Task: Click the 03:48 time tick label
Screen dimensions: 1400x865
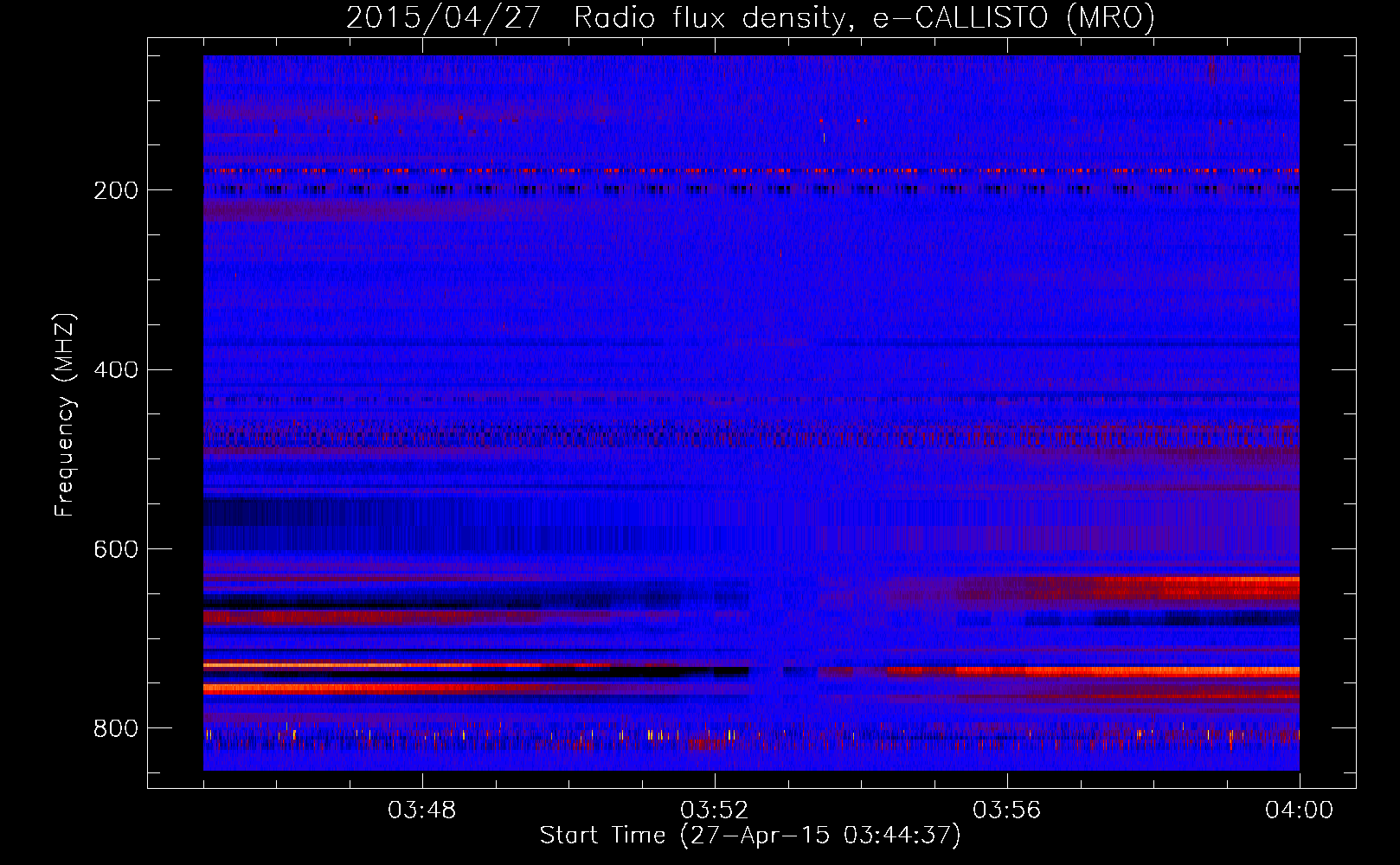Action: pos(421,811)
